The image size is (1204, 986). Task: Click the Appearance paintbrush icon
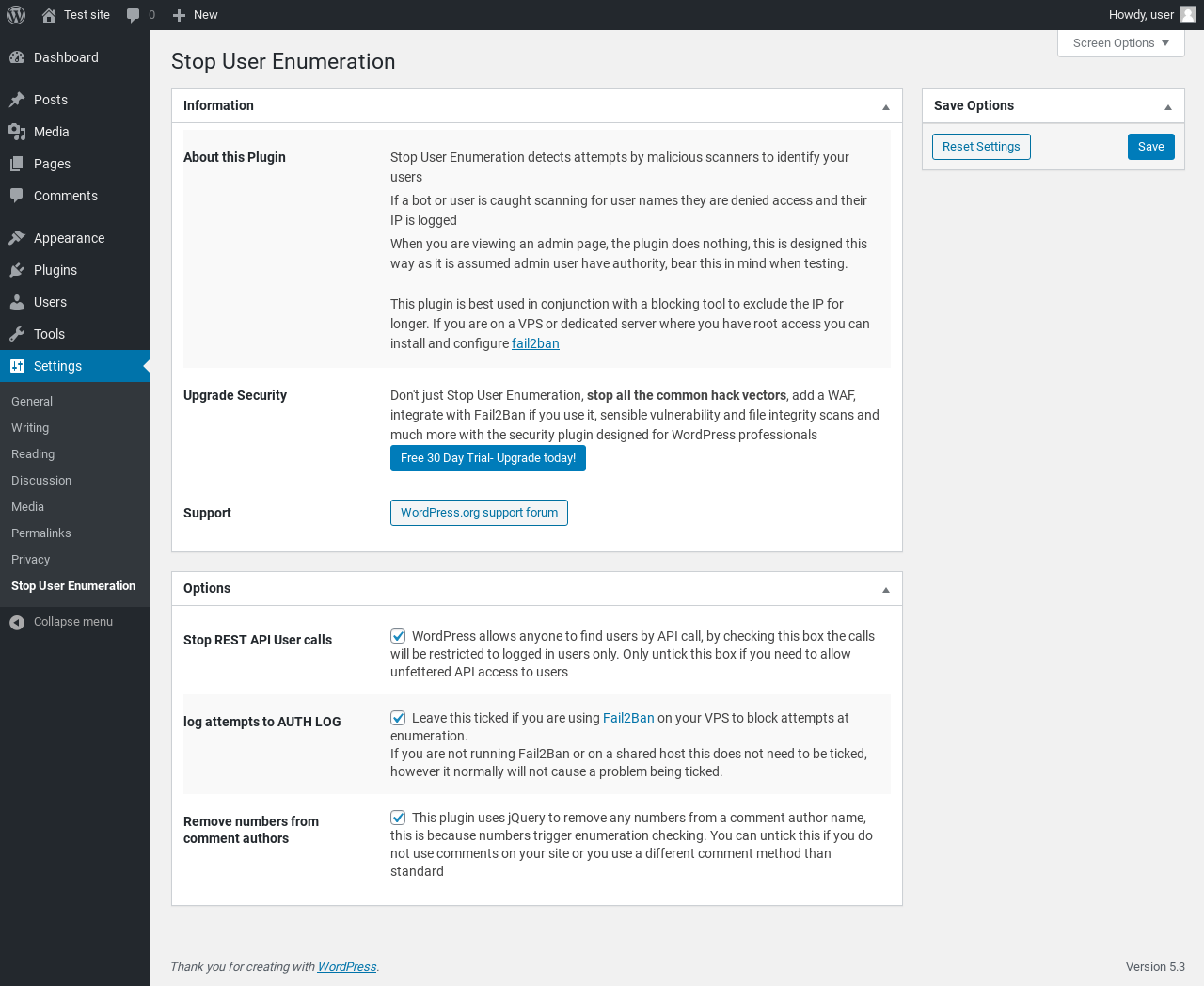tap(17, 238)
